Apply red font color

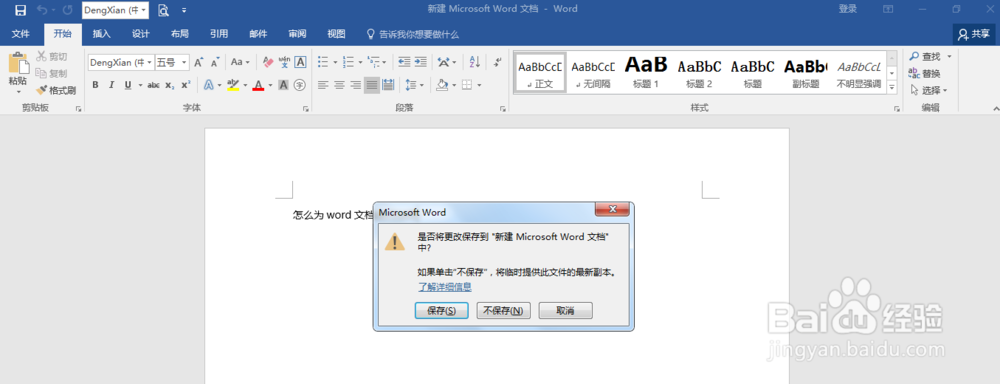pyautogui.click(x=258, y=85)
